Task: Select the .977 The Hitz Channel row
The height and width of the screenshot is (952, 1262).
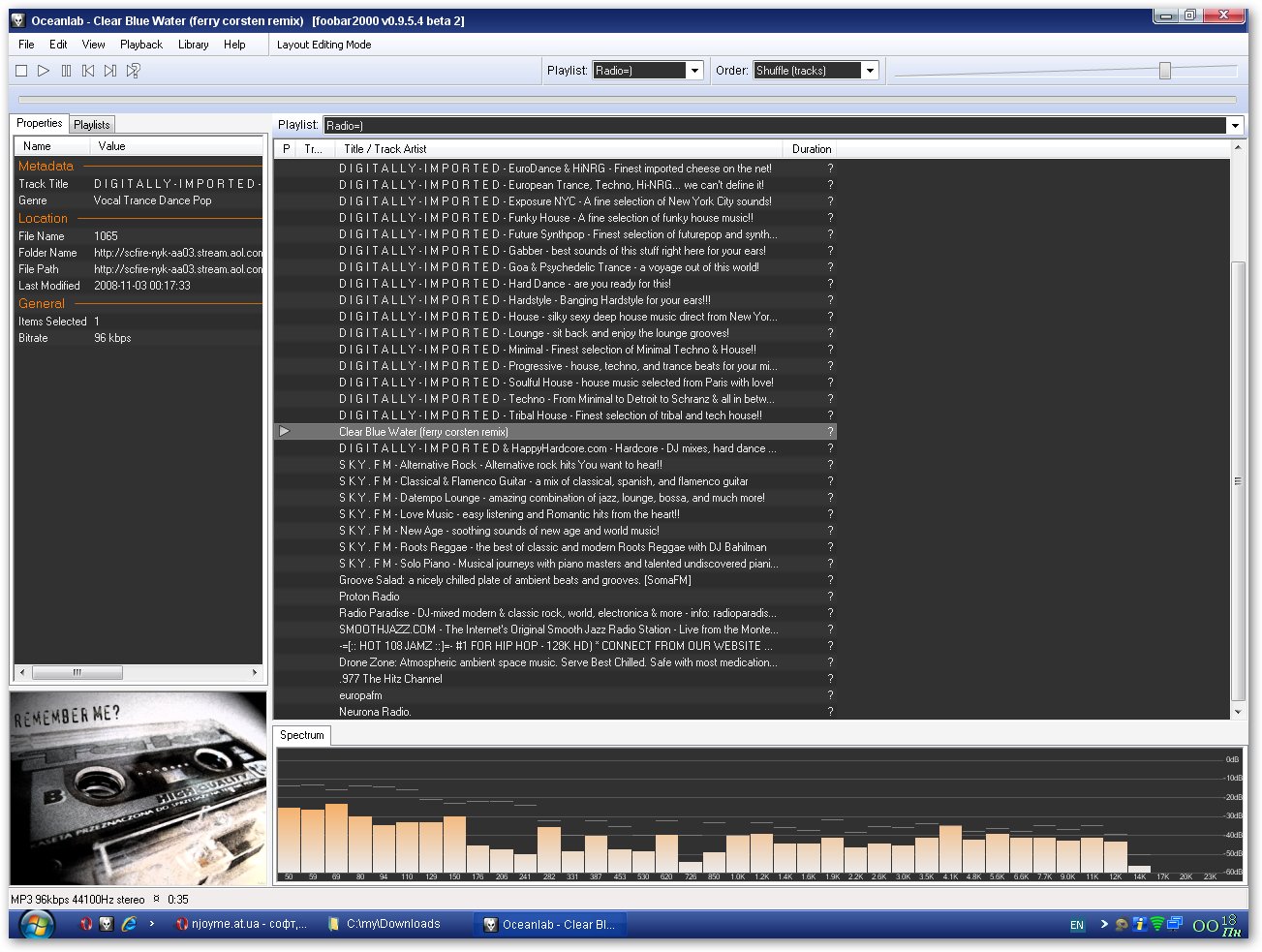Action: pos(555,679)
